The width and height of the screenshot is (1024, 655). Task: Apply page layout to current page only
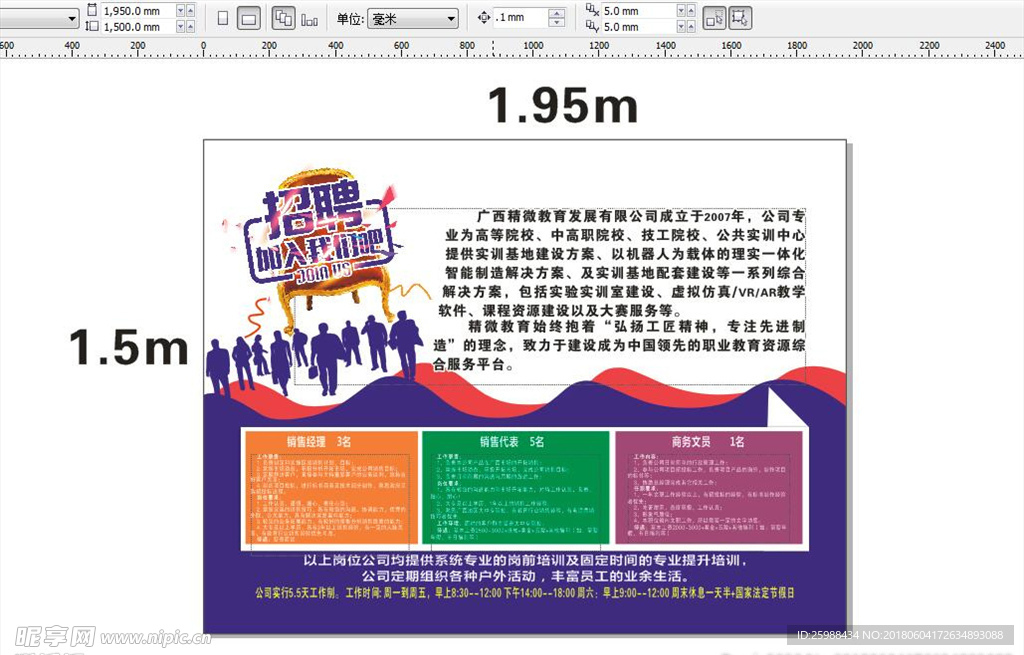(x=309, y=18)
